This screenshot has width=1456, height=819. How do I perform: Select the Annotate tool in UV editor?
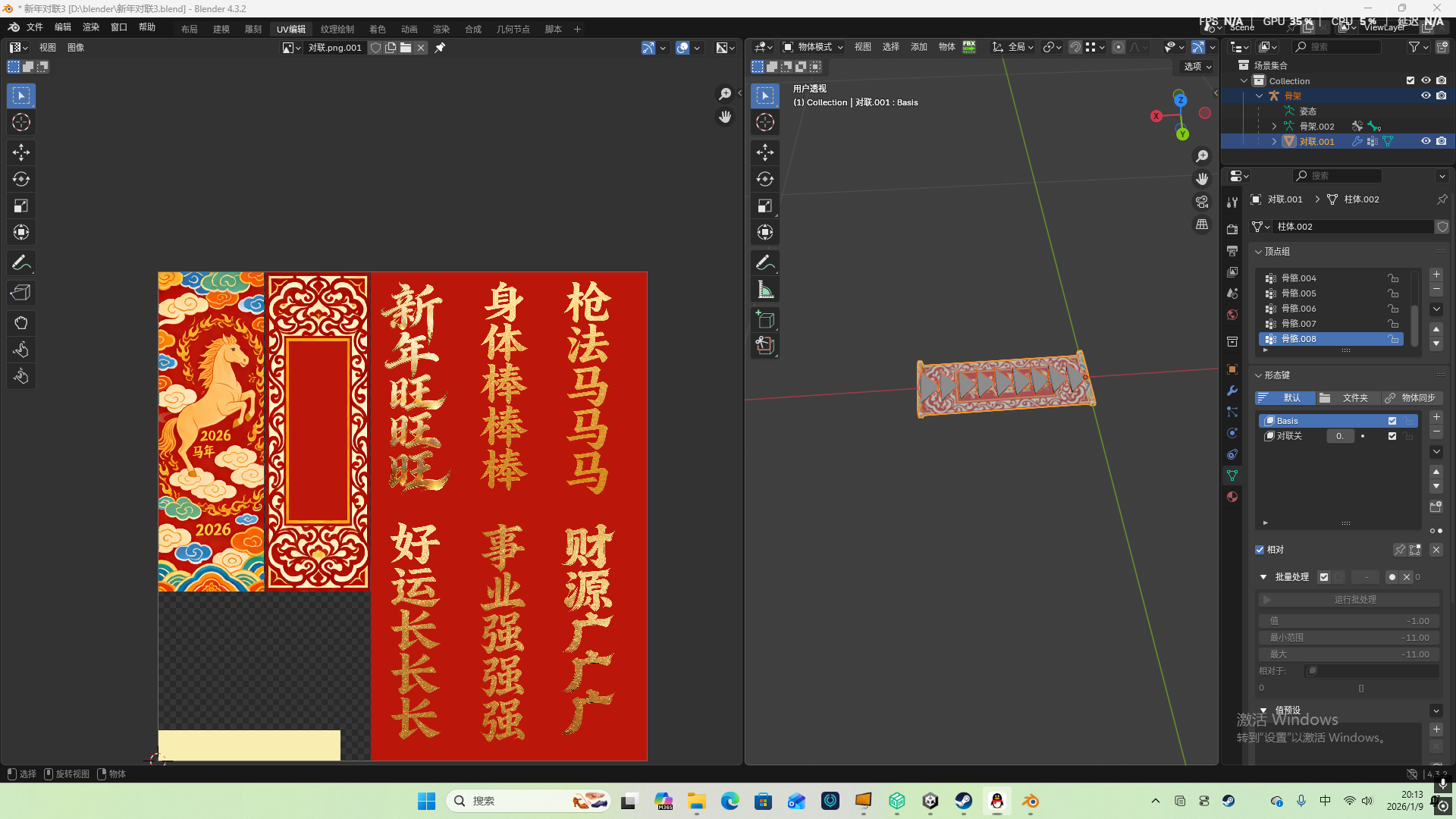click(21, 262)
